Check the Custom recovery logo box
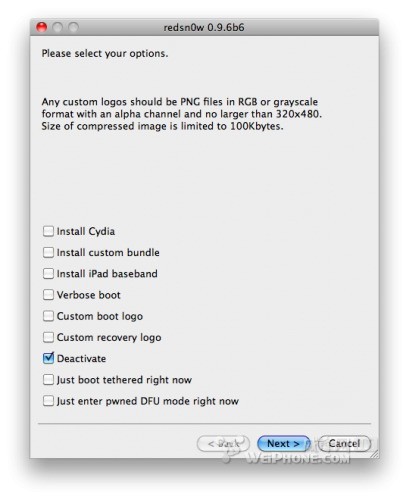The width and height of the screenshot is (409, 500). tap(48, 337)
